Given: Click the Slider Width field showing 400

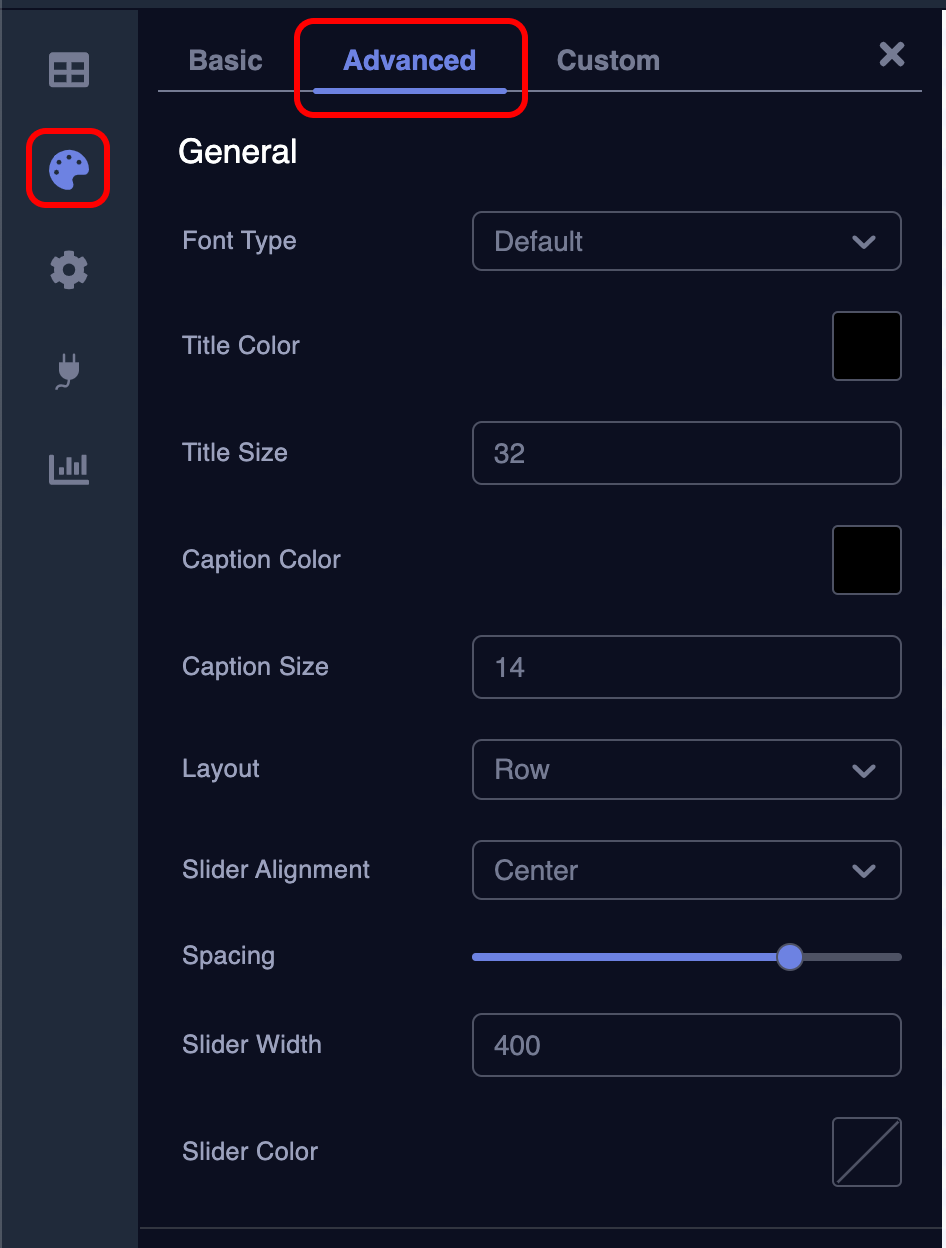Looking at the screenshot, I should click(x=686, y=1045).
